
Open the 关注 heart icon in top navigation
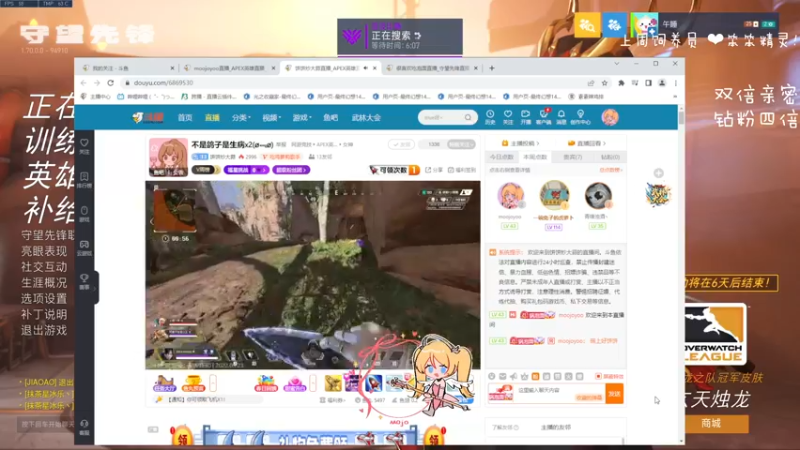pyautogui.click(x=508, y=117)
